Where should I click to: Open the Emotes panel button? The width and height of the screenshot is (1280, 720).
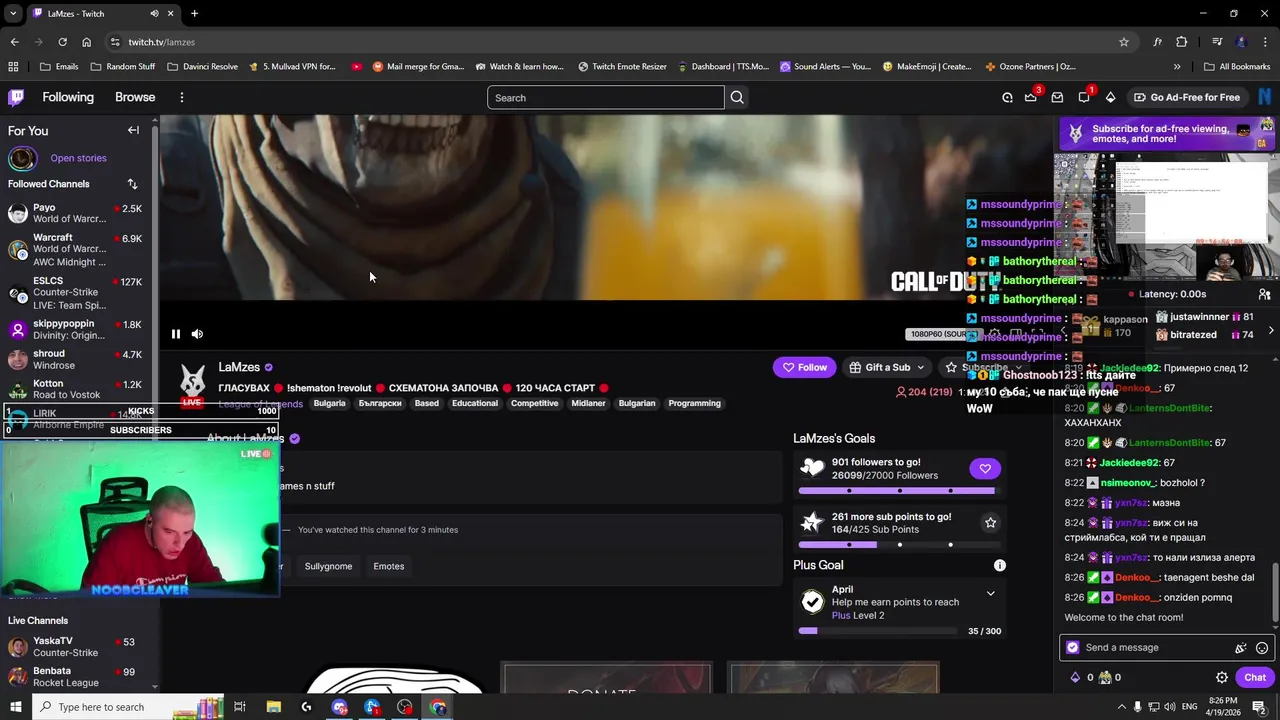(x=389, y=566)
